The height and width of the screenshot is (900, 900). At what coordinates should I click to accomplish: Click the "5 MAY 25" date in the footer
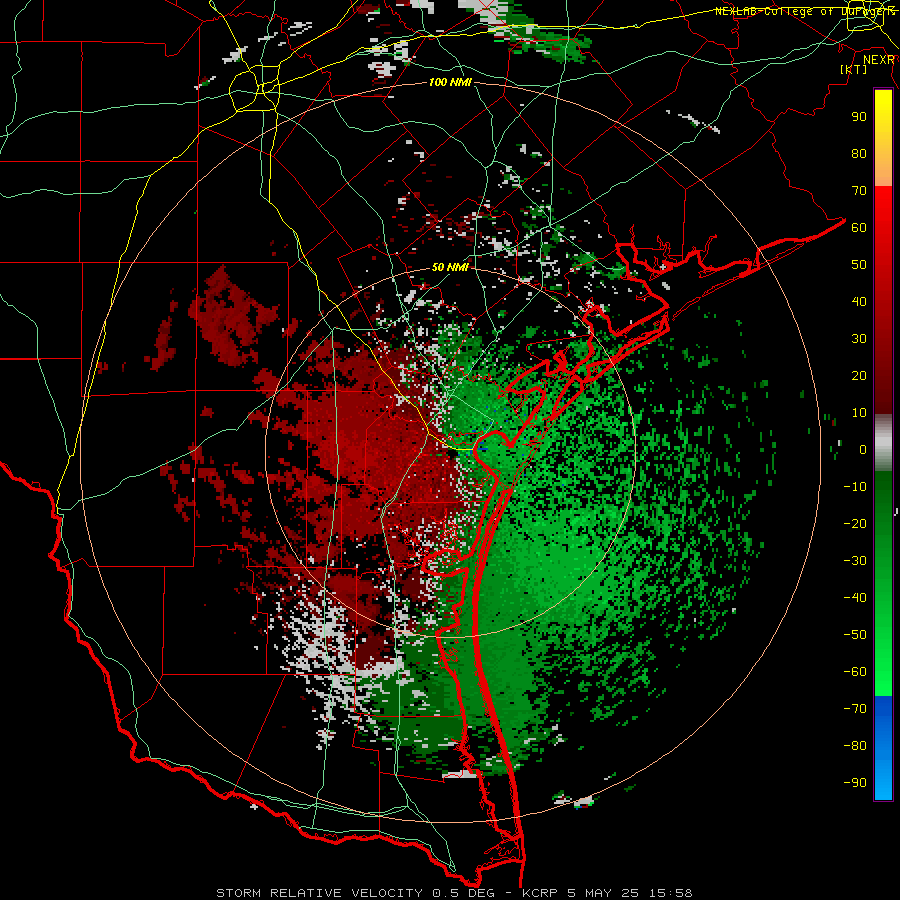coord(604,893)
